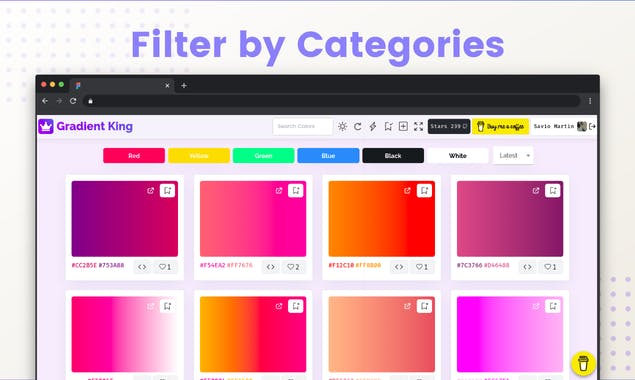Open a new browser tab with plus
Viewport: 635px width, 380px height.
point(184,85)
